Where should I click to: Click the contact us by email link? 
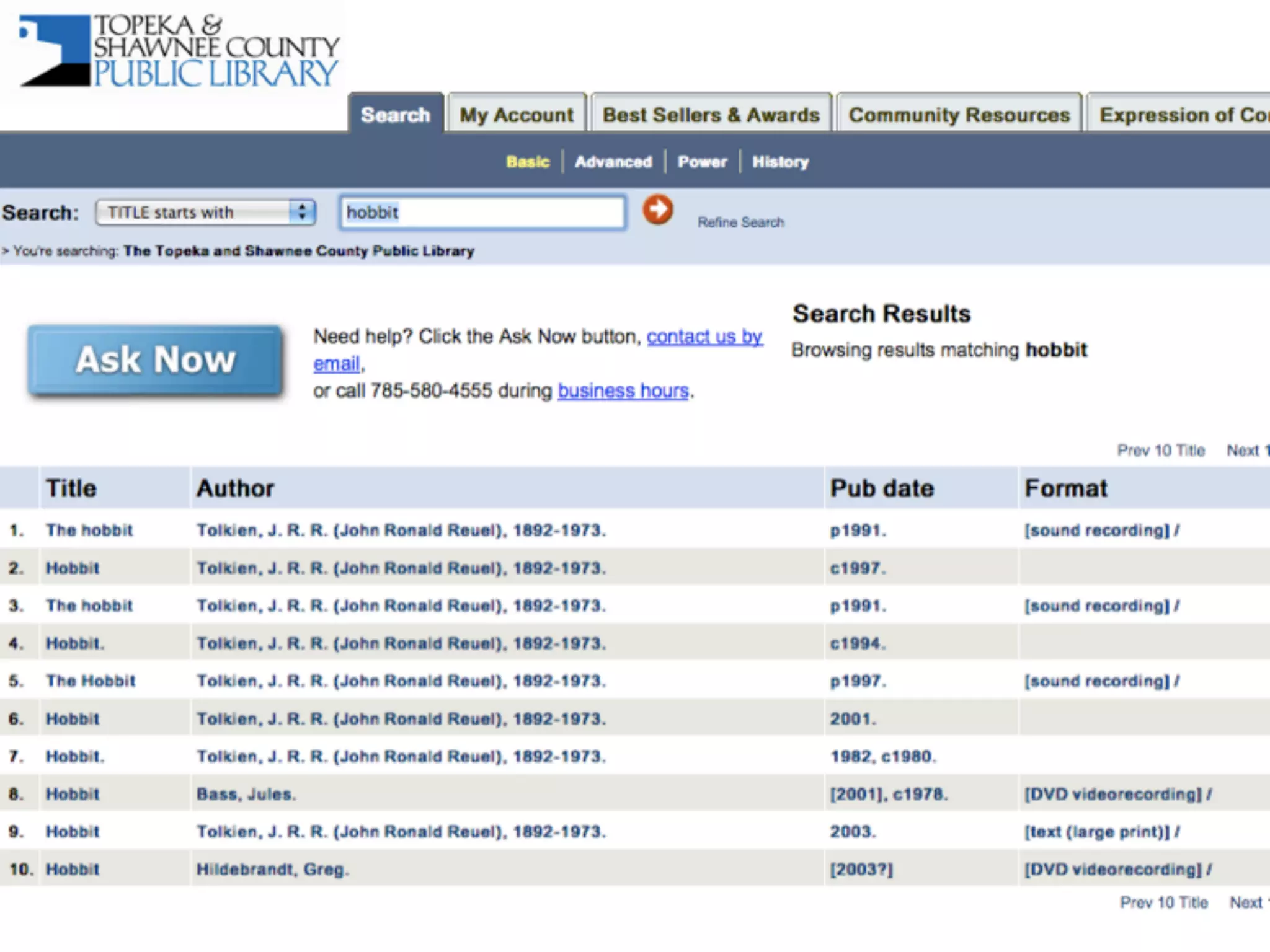point(704,337)
